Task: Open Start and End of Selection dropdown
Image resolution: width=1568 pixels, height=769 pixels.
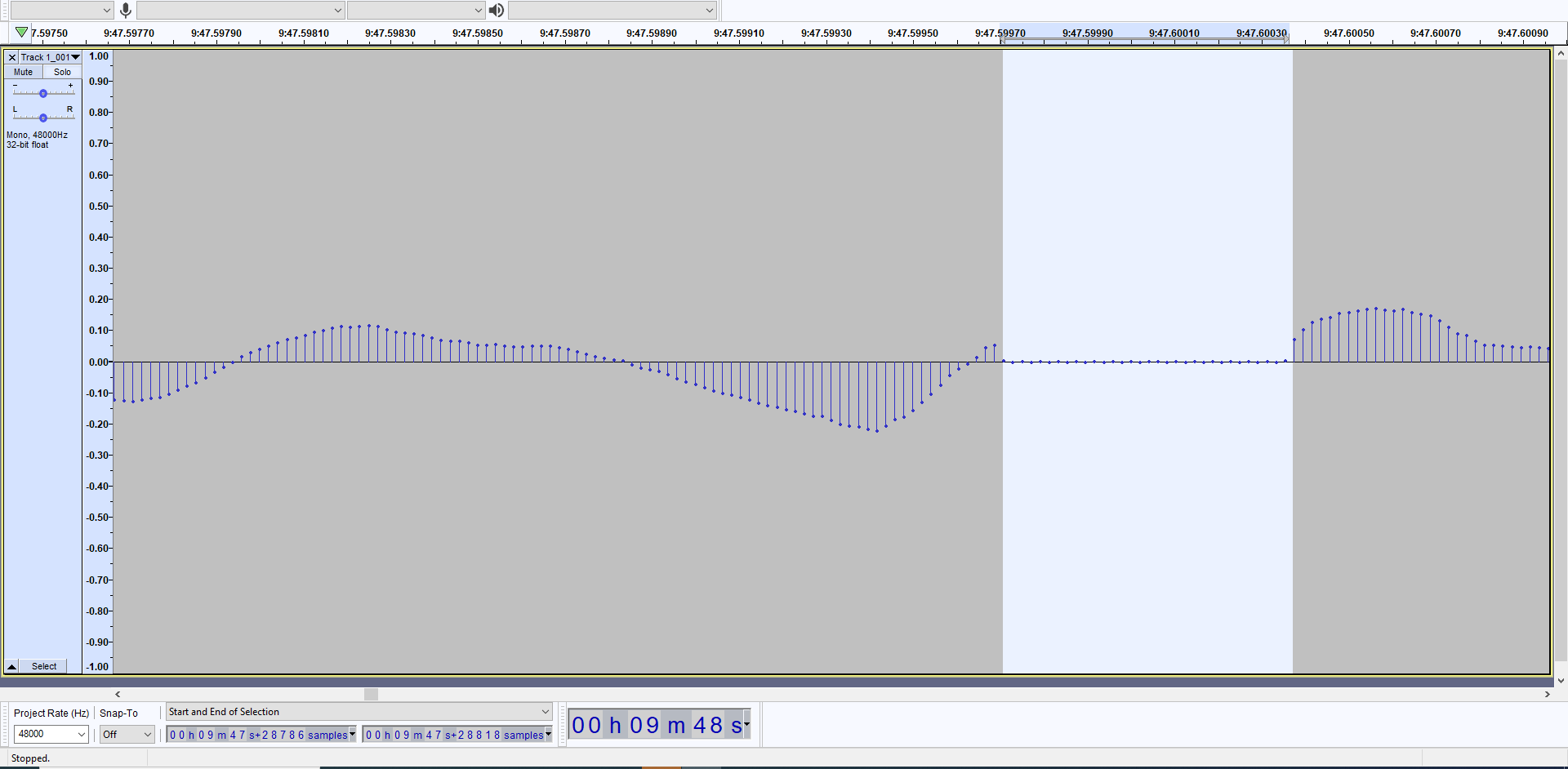Action: pyautogui.click(x=359, y=712)
